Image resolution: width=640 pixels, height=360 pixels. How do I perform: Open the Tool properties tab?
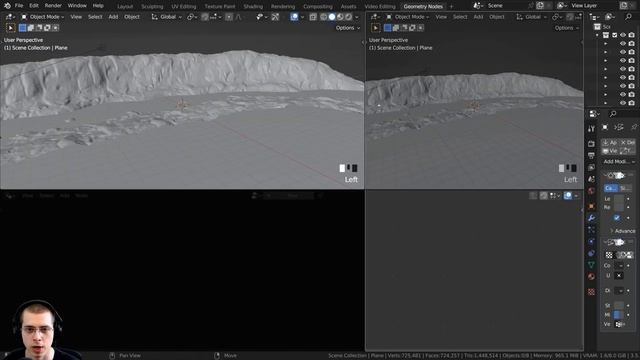591,129
